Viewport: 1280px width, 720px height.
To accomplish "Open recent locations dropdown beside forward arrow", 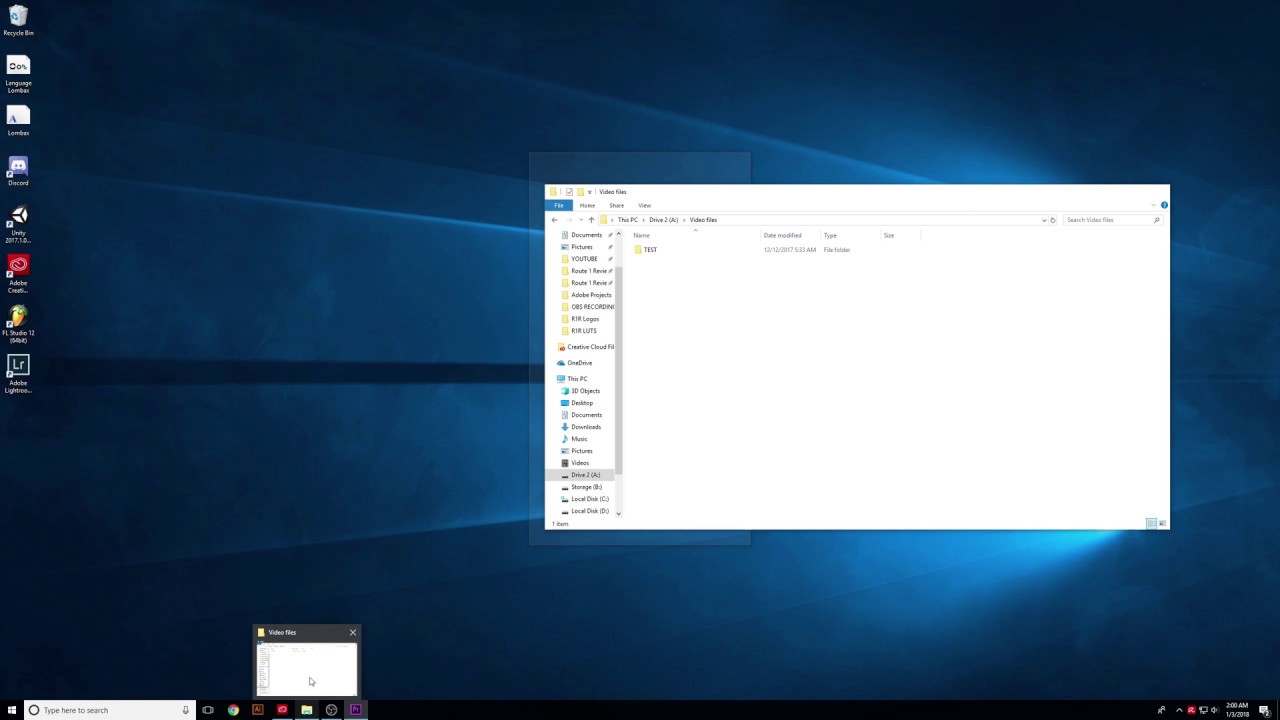I will point(580,220).
